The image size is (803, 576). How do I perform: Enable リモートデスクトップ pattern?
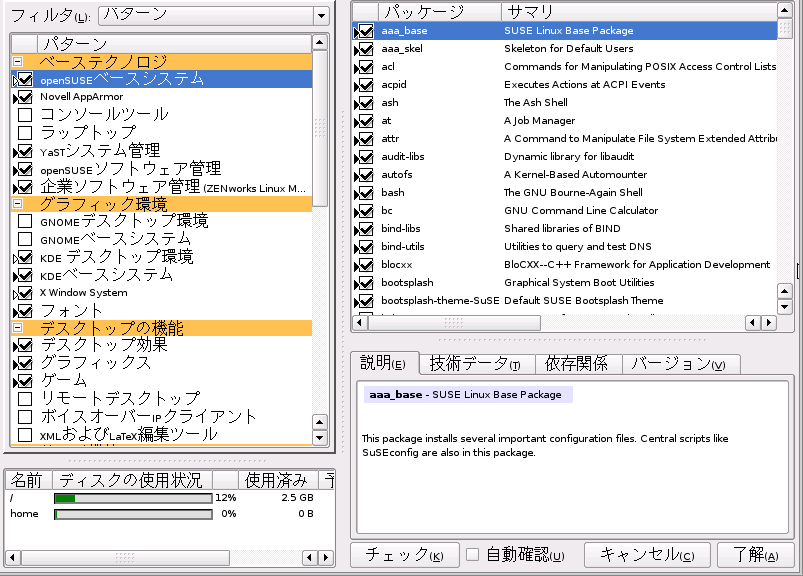(x=25, y=399)
